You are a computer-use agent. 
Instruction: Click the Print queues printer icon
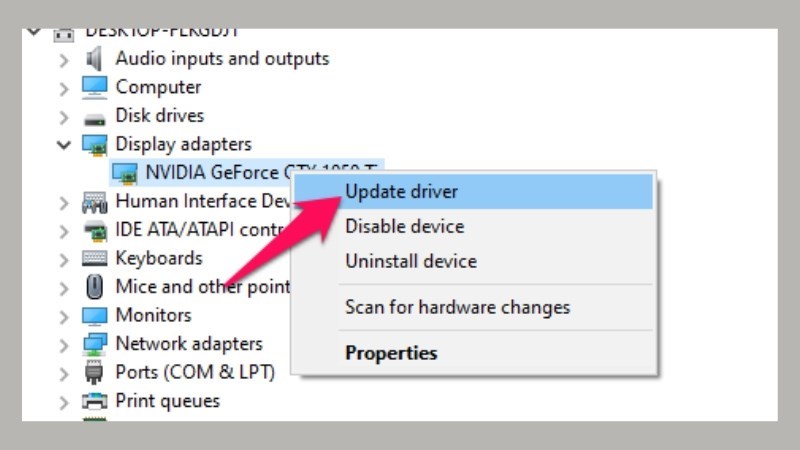(x=94, y=402)
